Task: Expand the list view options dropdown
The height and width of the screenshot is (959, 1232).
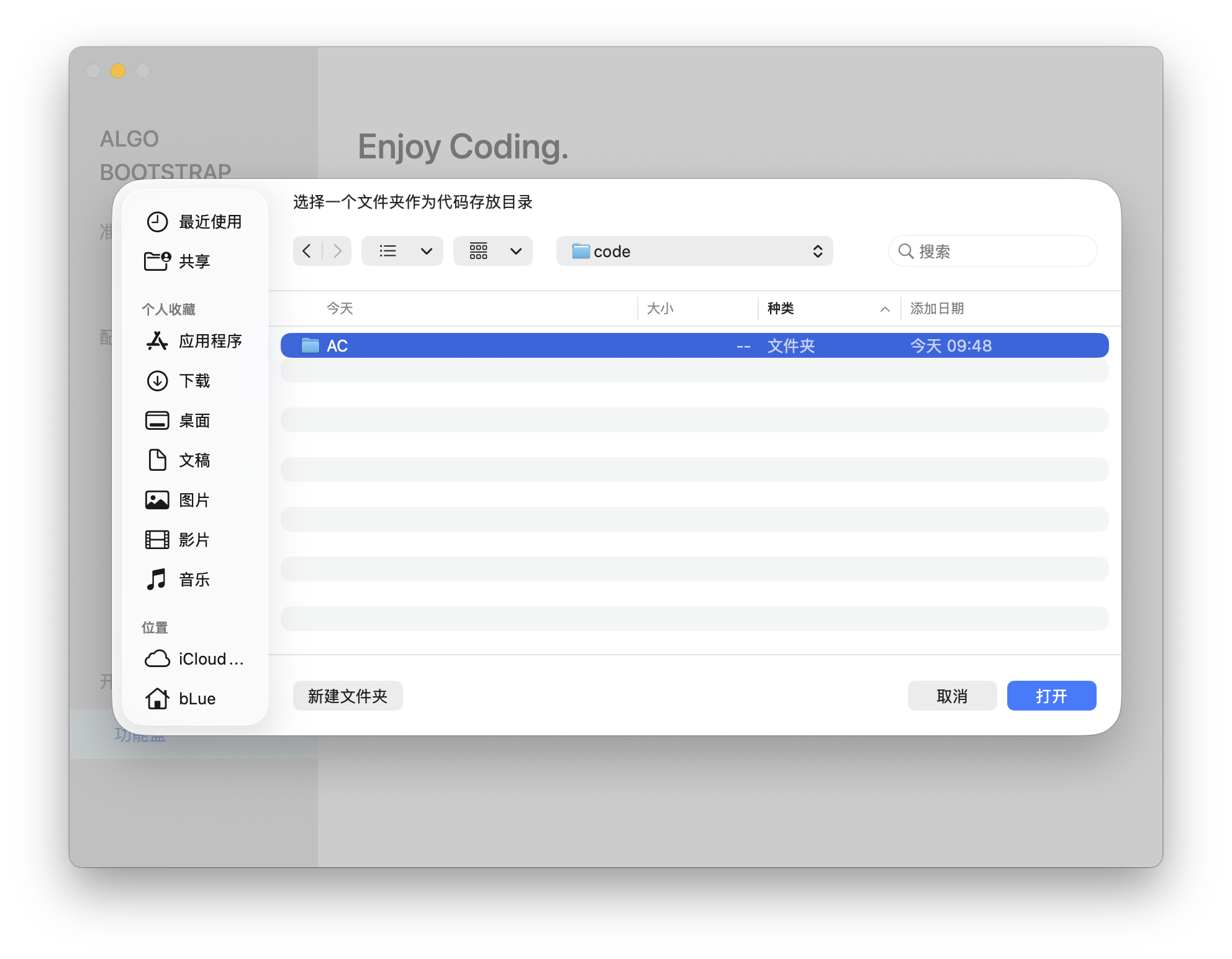Action: (426, 251)
